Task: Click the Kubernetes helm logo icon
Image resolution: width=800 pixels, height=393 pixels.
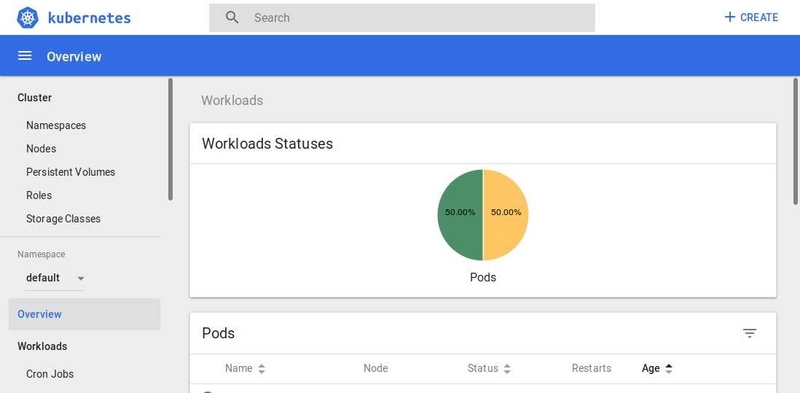Action: tap(28, 18)
